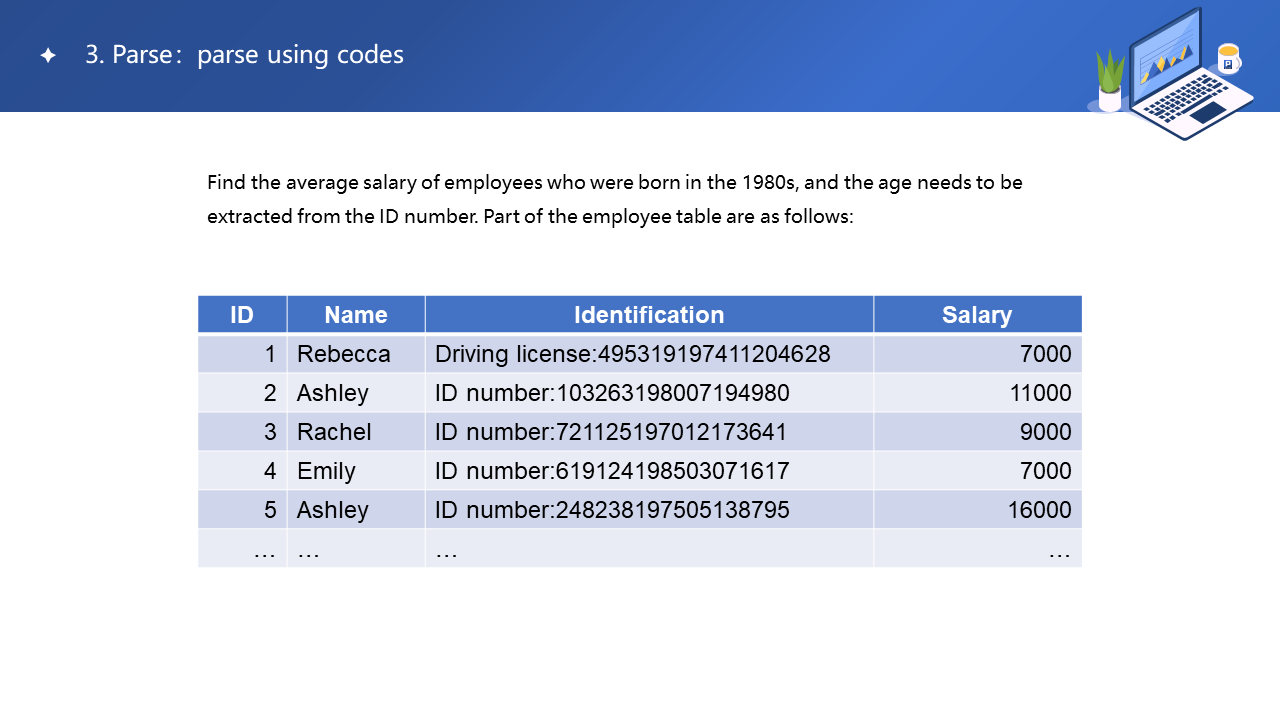Viewport: 1280px width, 720px height.
Task: Click ID number cell ending in 071617
Action: tap(612, 471)
